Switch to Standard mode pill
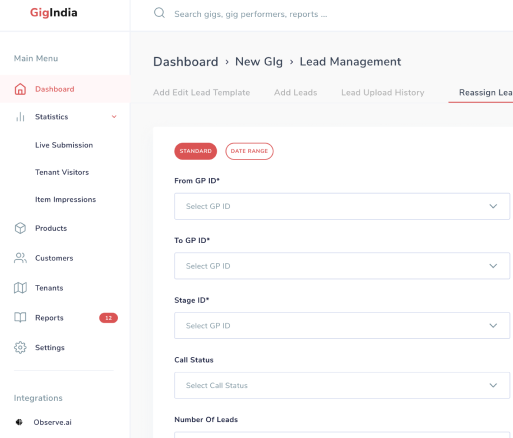The image size is (513, 438). [x=196, y=151]
